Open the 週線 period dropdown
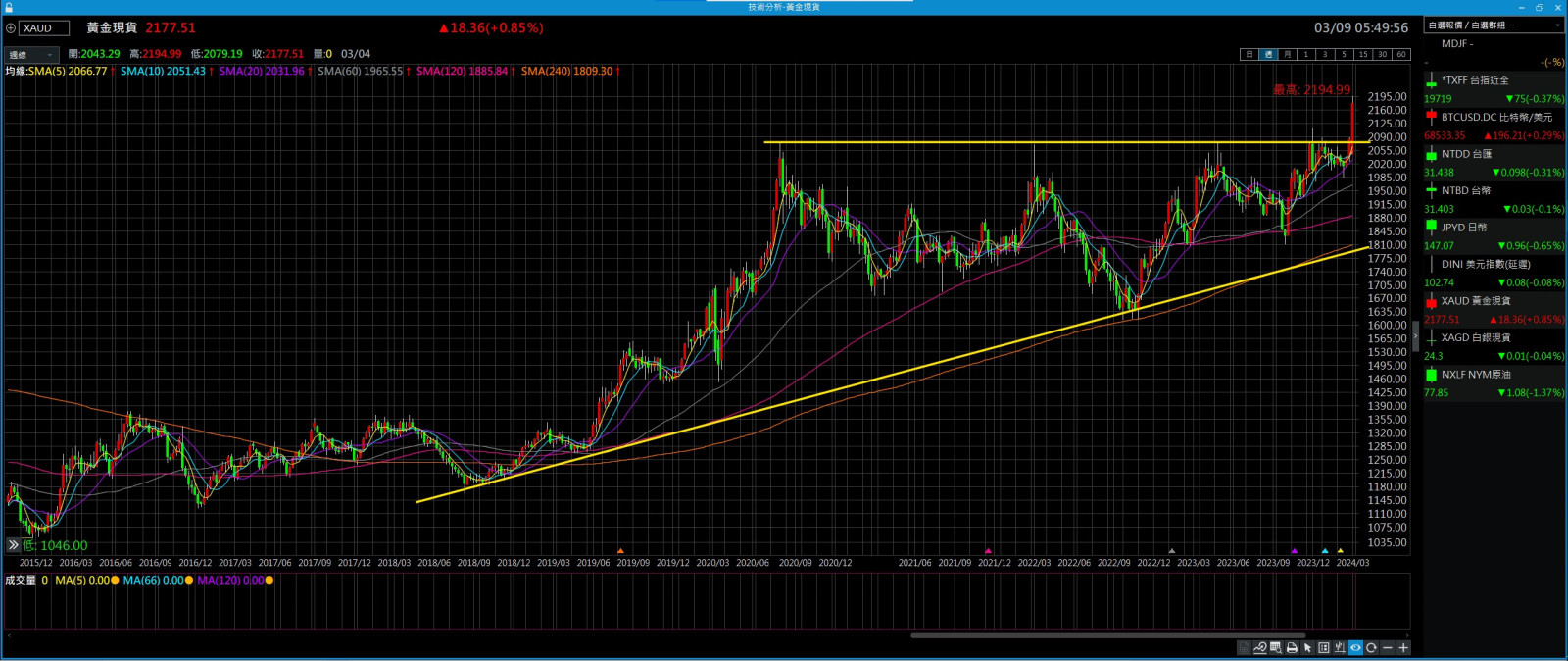Screen dimensions: 1568x661 pos(31,55)
